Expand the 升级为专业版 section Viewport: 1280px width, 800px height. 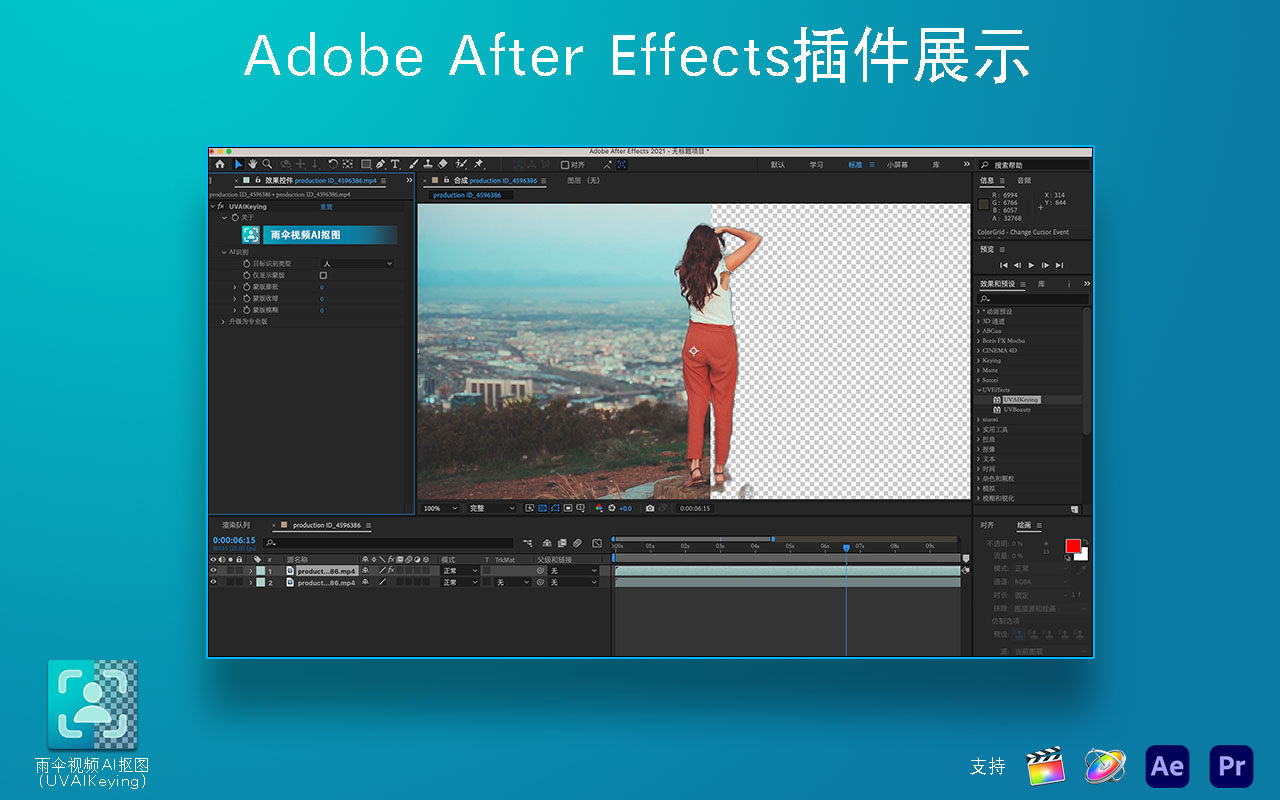tap(223, 322)
